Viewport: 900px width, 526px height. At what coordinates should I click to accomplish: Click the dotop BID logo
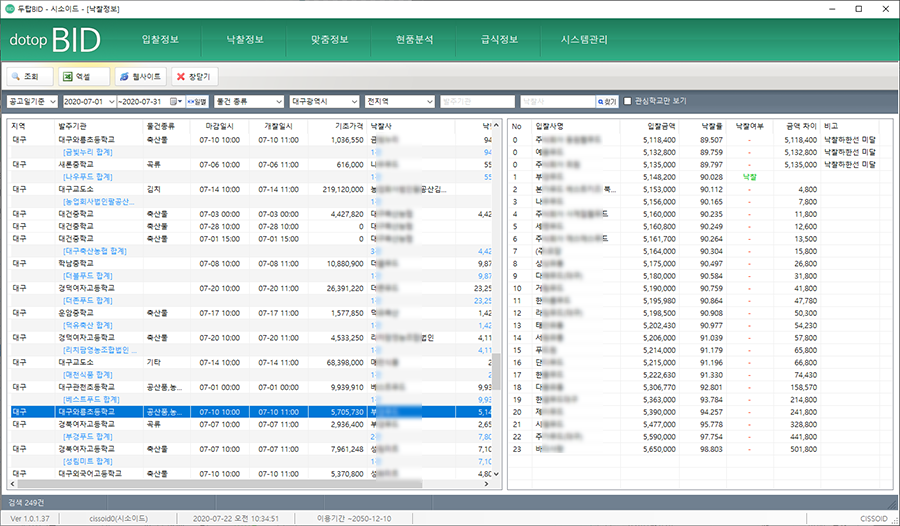(55, 40)
